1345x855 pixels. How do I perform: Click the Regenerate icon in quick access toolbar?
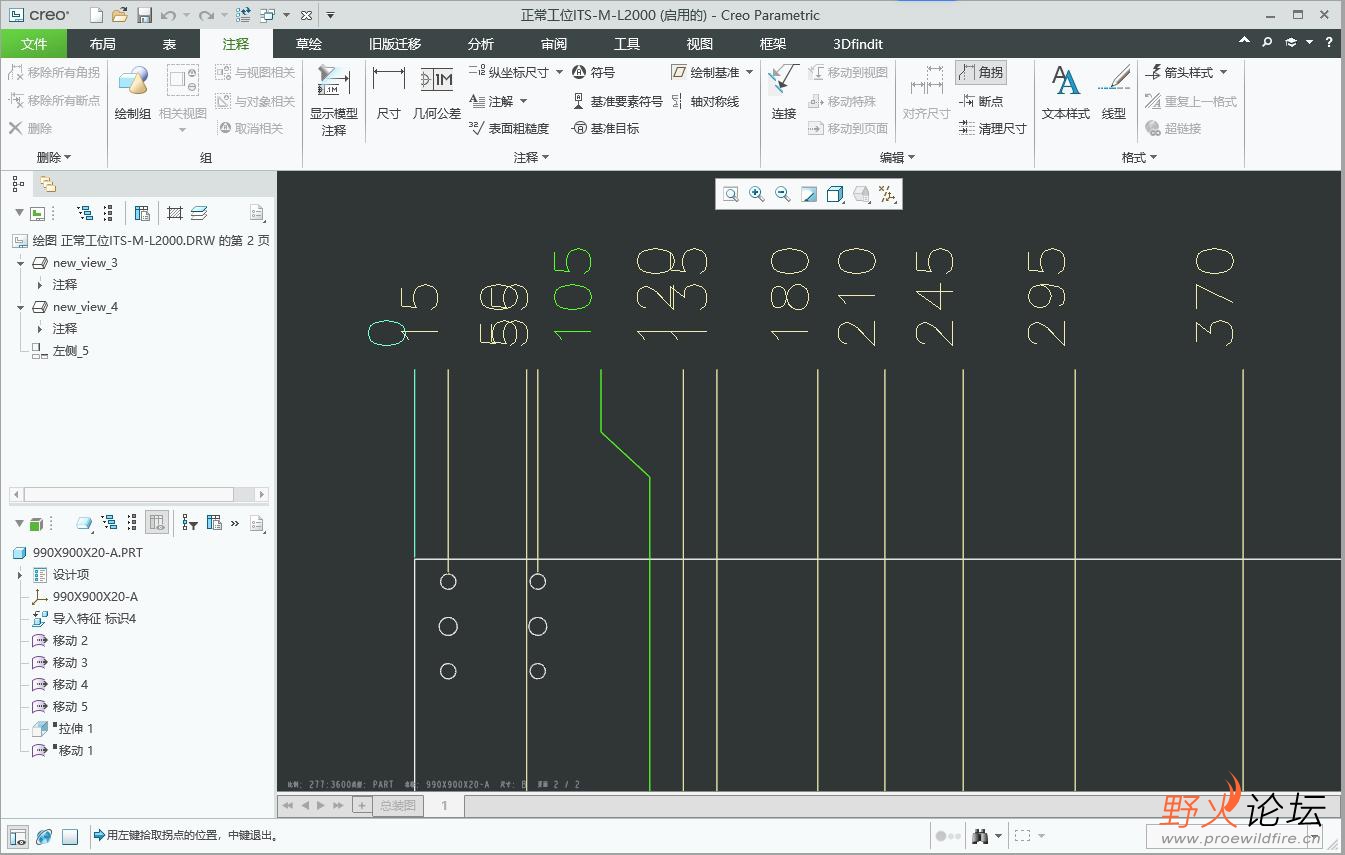pos(243,15)
